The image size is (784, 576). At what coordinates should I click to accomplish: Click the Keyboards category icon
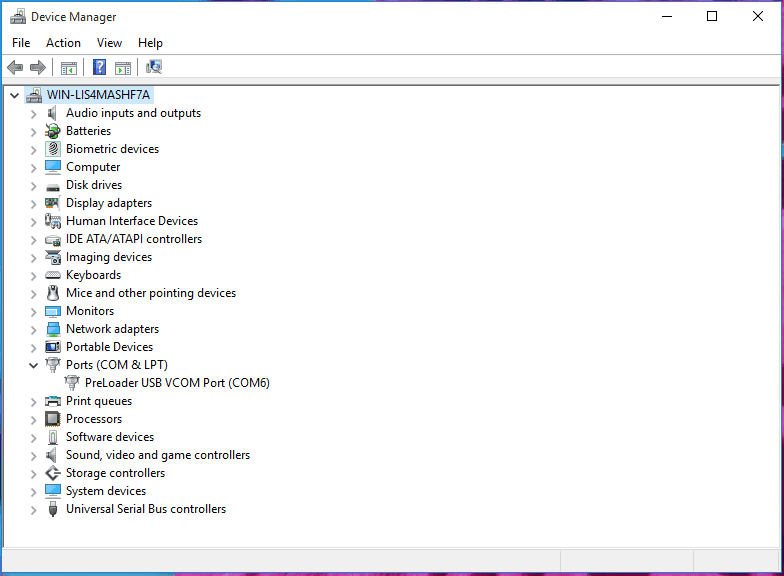(53, 275)
